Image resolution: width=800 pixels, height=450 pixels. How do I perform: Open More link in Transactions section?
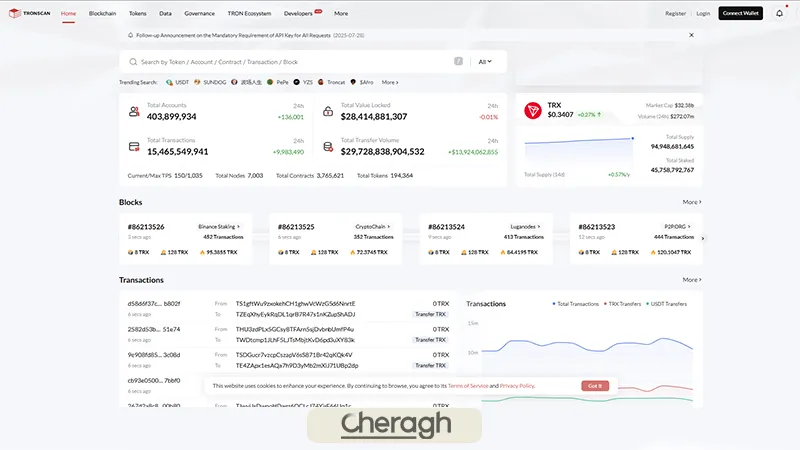[692, 280]
